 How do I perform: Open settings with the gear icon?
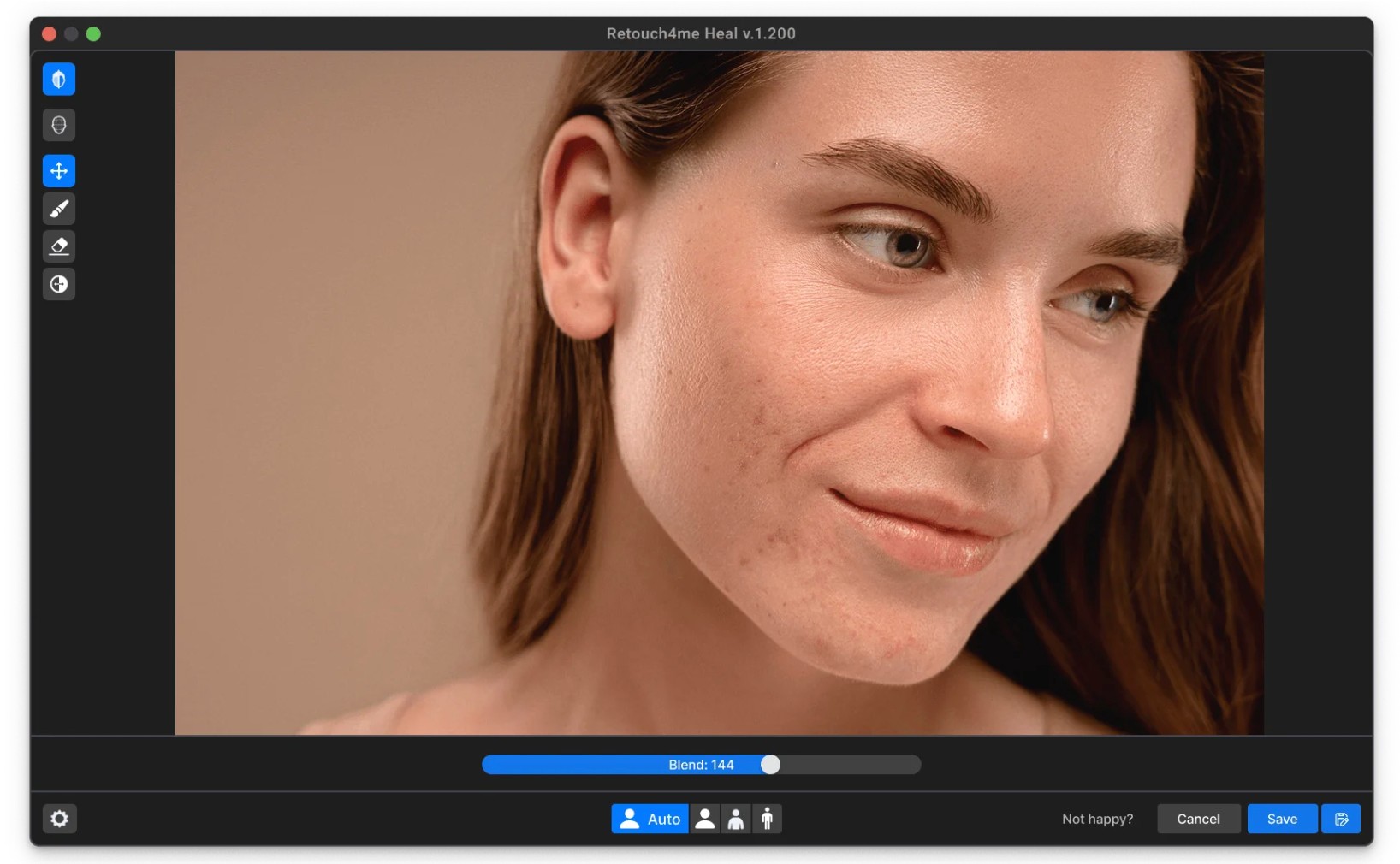pos(59,819)
